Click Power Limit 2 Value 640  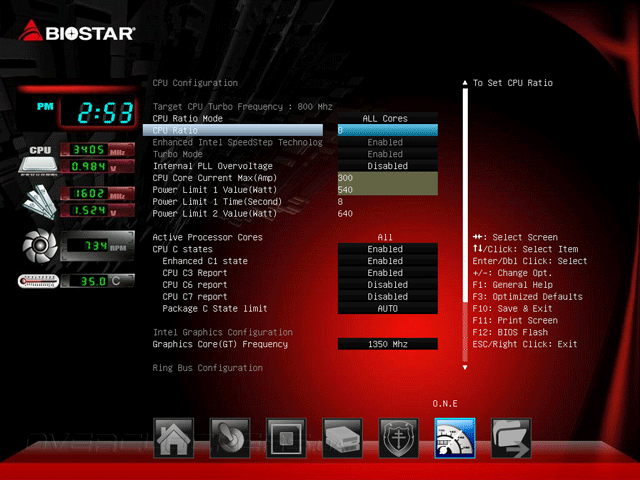coord(345,213)
